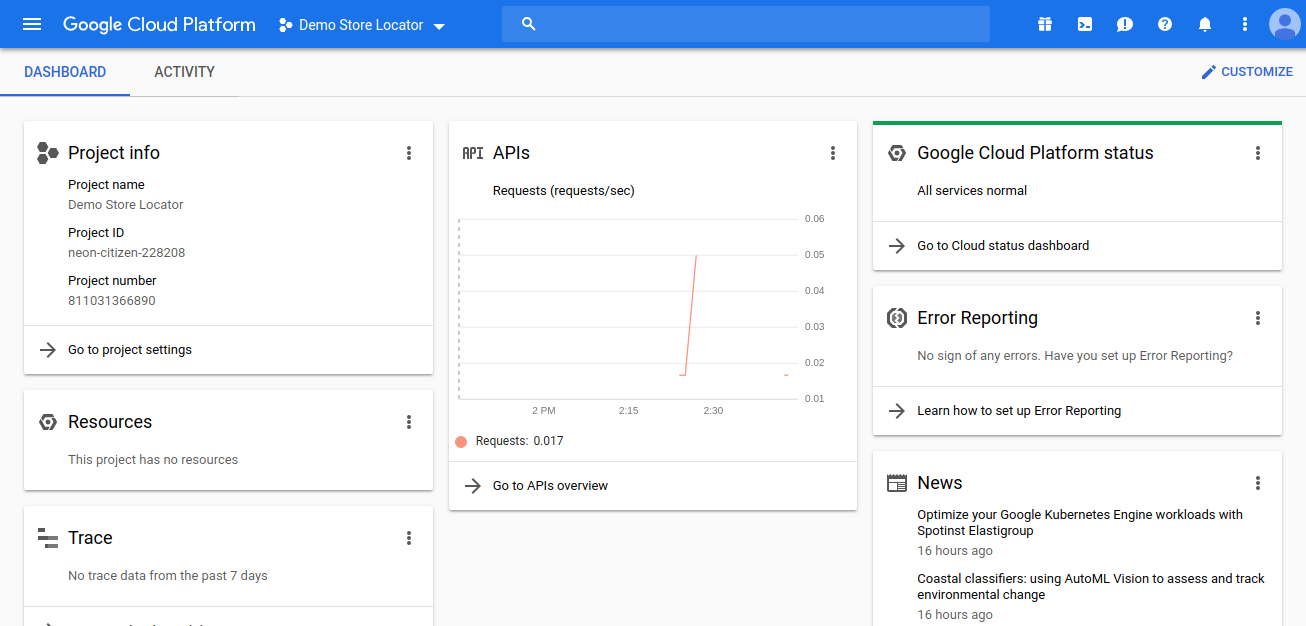Open Go to Cloud status dashboard
The width and height of the screenshot is (1306, 626).
[x=1003, y=246]
